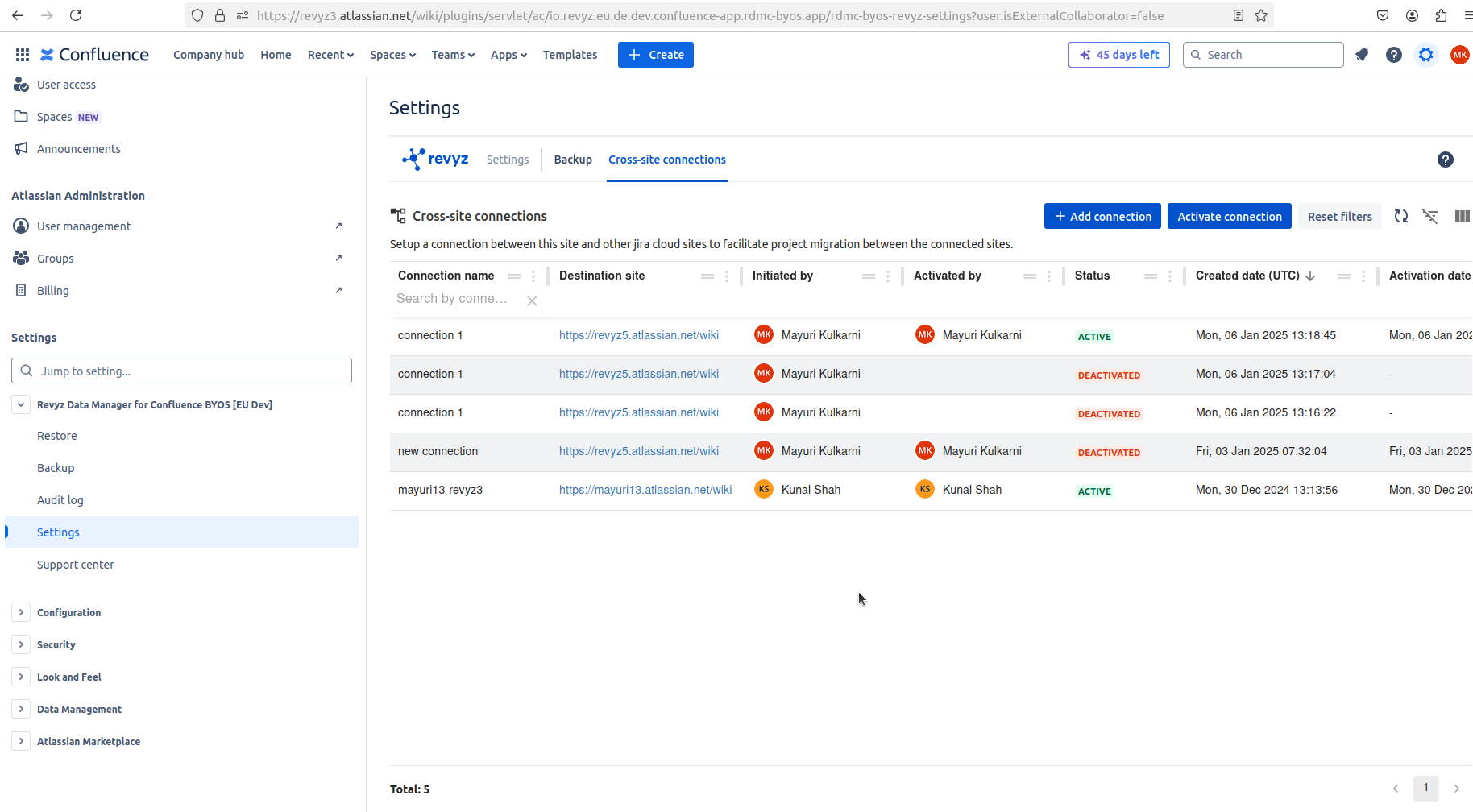Open Support center in sidebar
Viewport: 1473px width, 812px height.
(x=76, y=565)
